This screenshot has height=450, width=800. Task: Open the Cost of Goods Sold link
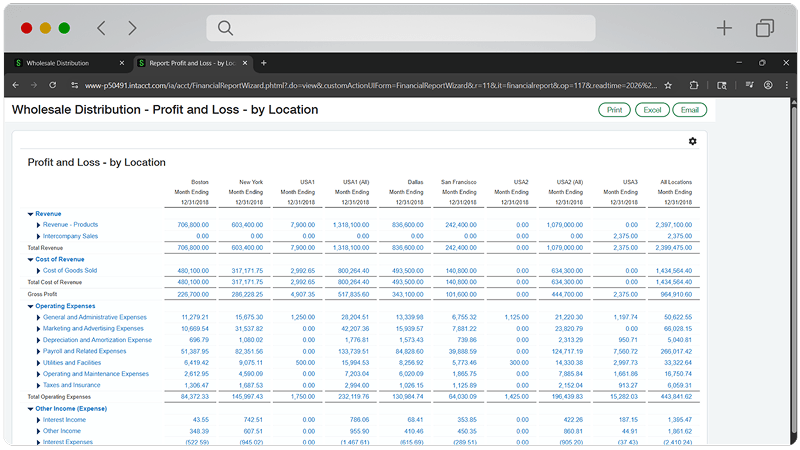coord(70,270)
